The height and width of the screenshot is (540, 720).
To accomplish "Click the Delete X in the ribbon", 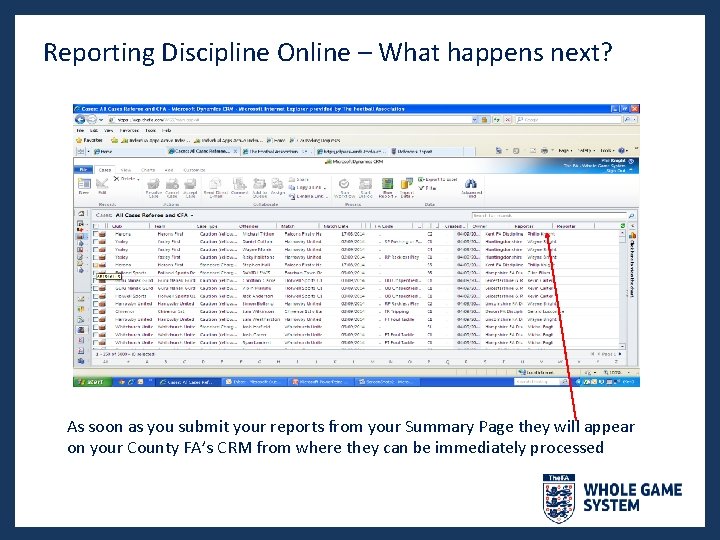I will pos(116,179).
